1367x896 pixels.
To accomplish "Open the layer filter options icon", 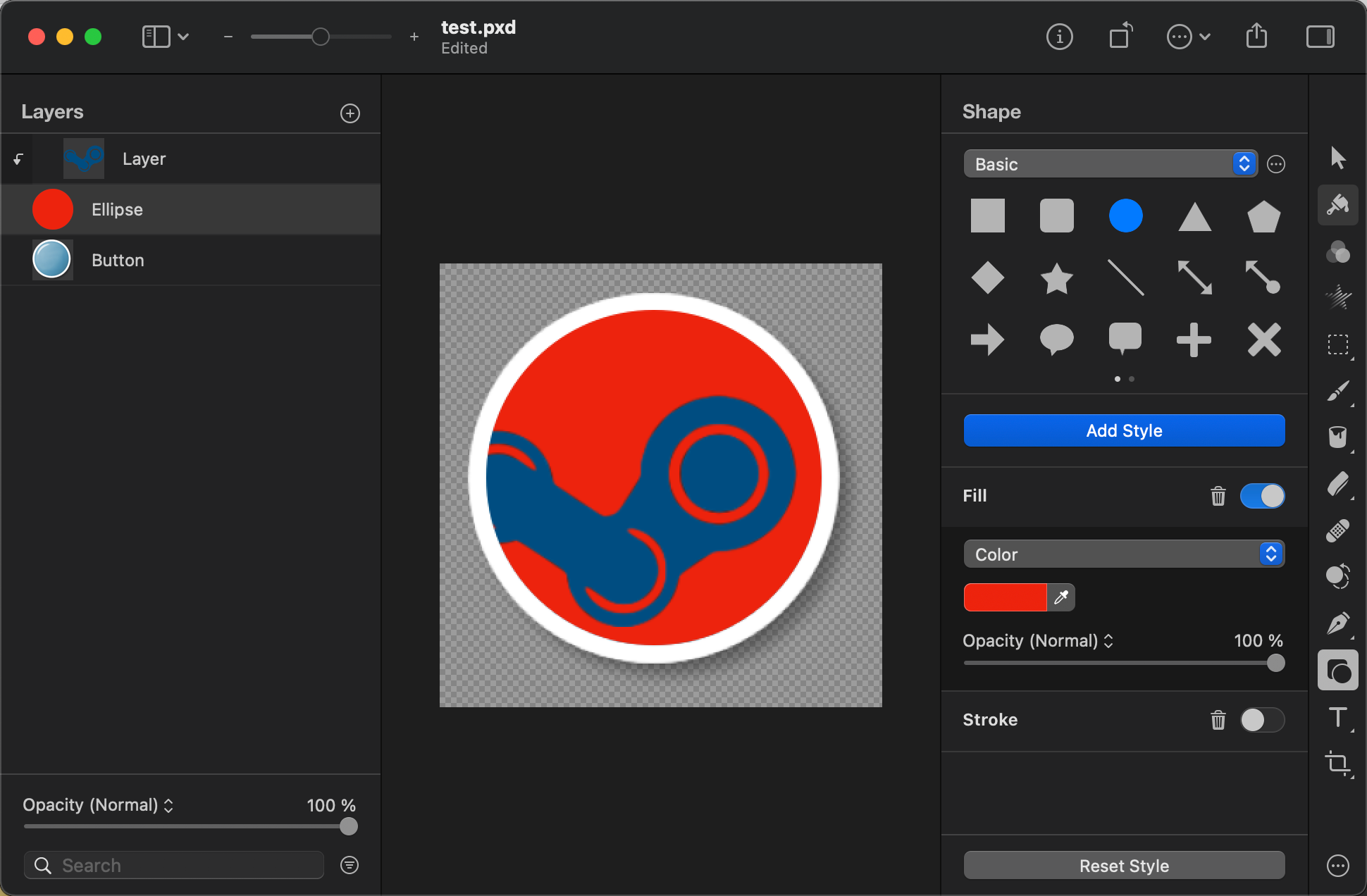I will [x=350, y=865].
